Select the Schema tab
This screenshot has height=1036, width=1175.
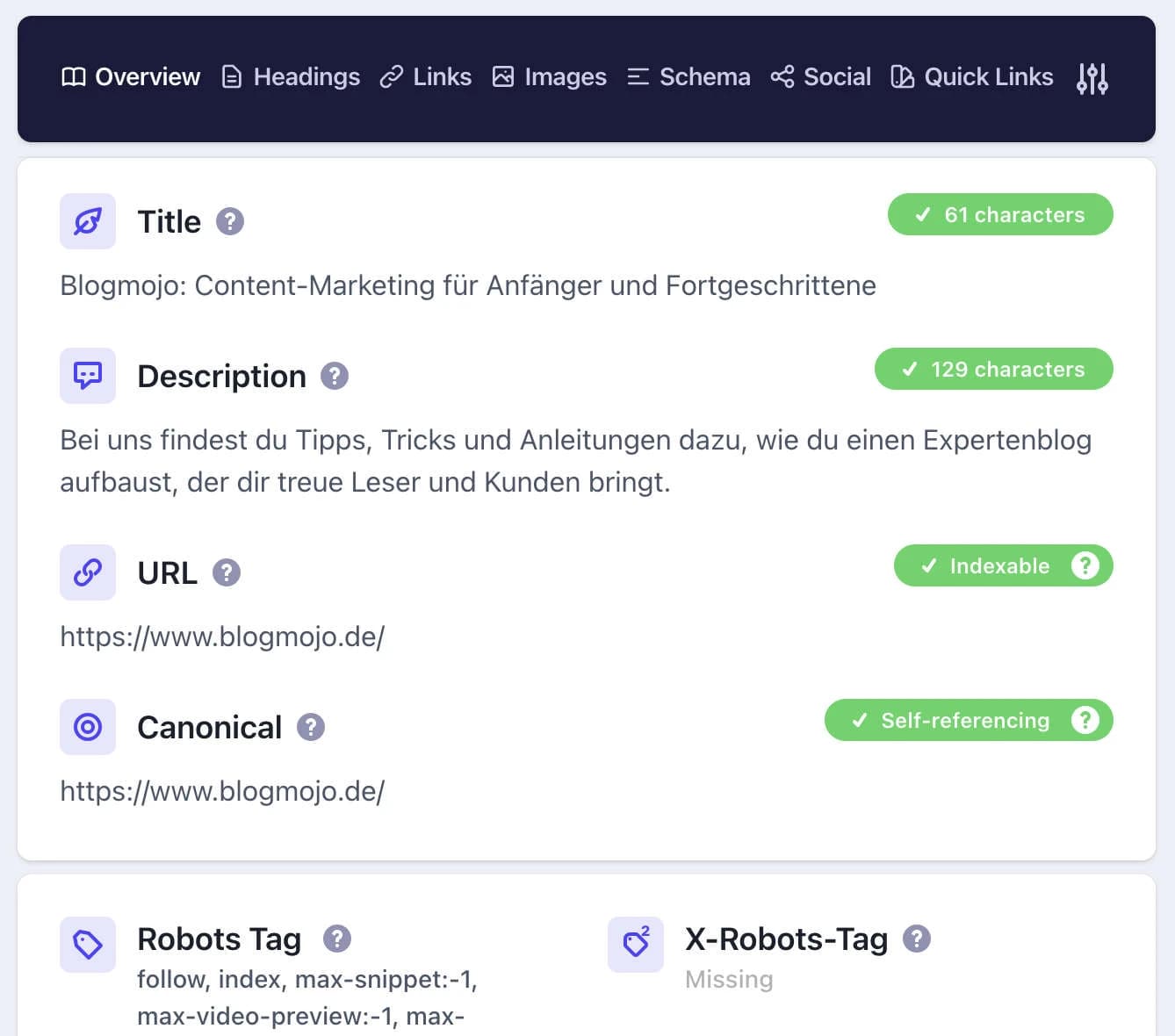[x=689, y=77]
